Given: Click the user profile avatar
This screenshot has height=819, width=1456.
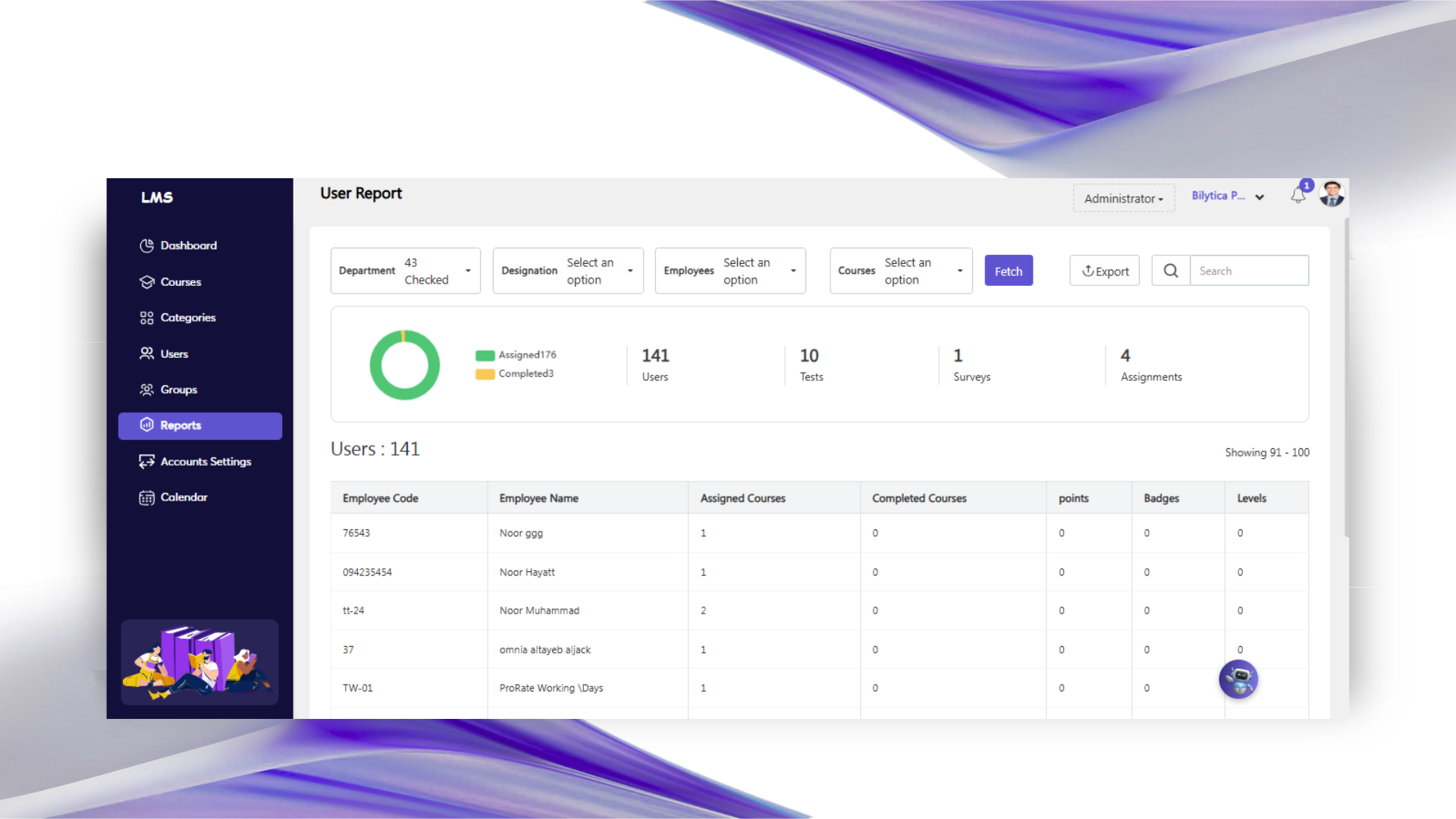Looking at the screenshot, I should click(x=1332, y=194).
